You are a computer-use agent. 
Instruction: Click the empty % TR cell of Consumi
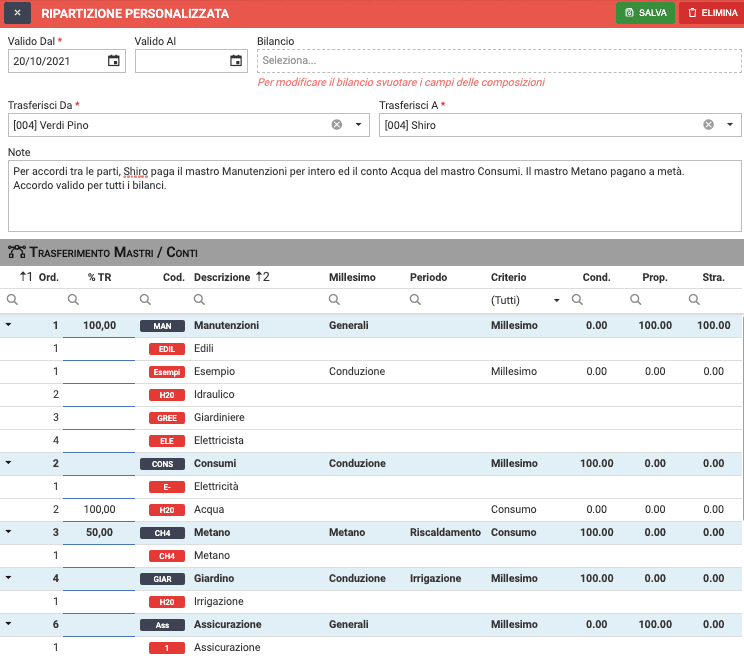99,464
